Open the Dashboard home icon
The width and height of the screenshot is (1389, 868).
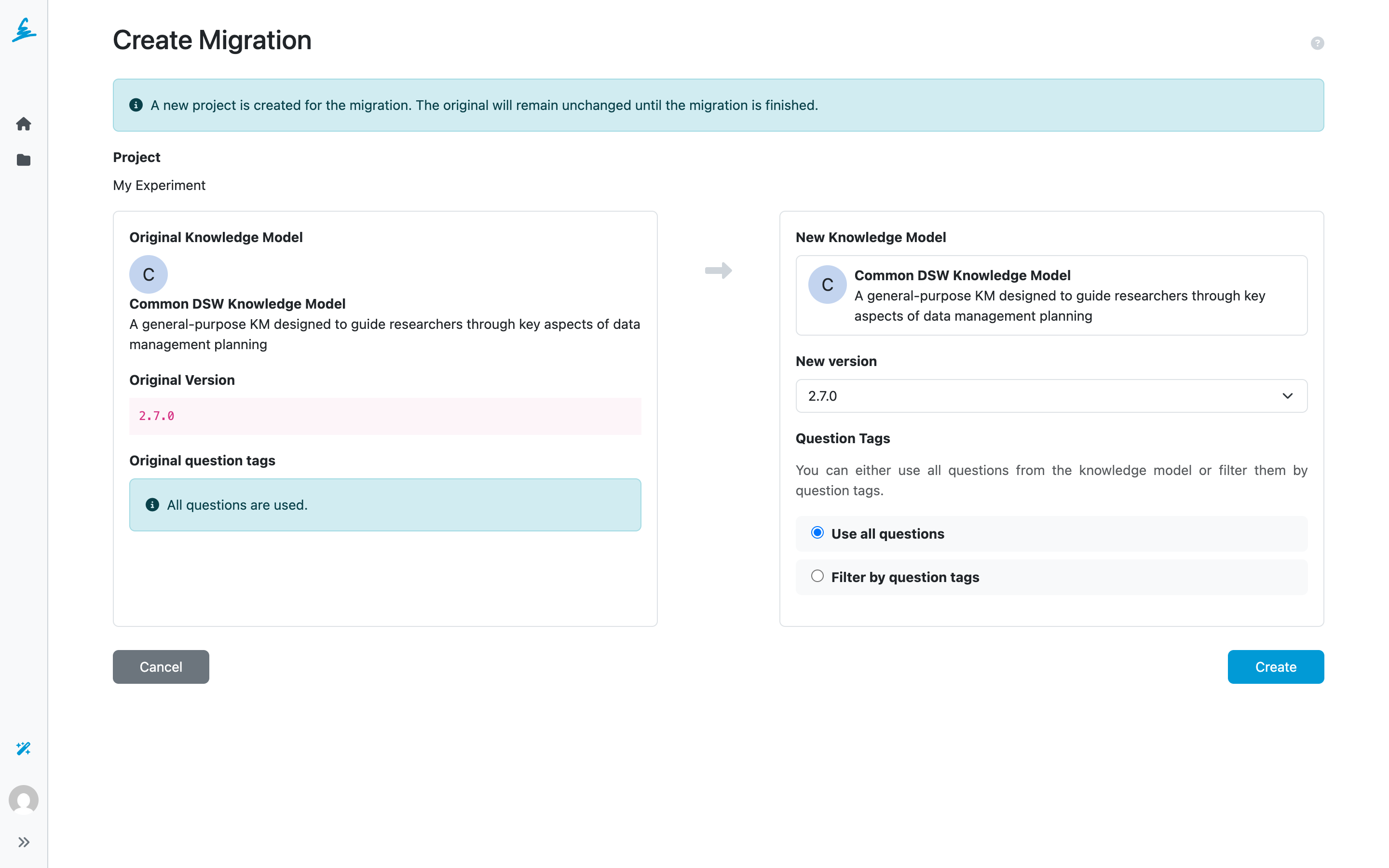coord(24,124)
